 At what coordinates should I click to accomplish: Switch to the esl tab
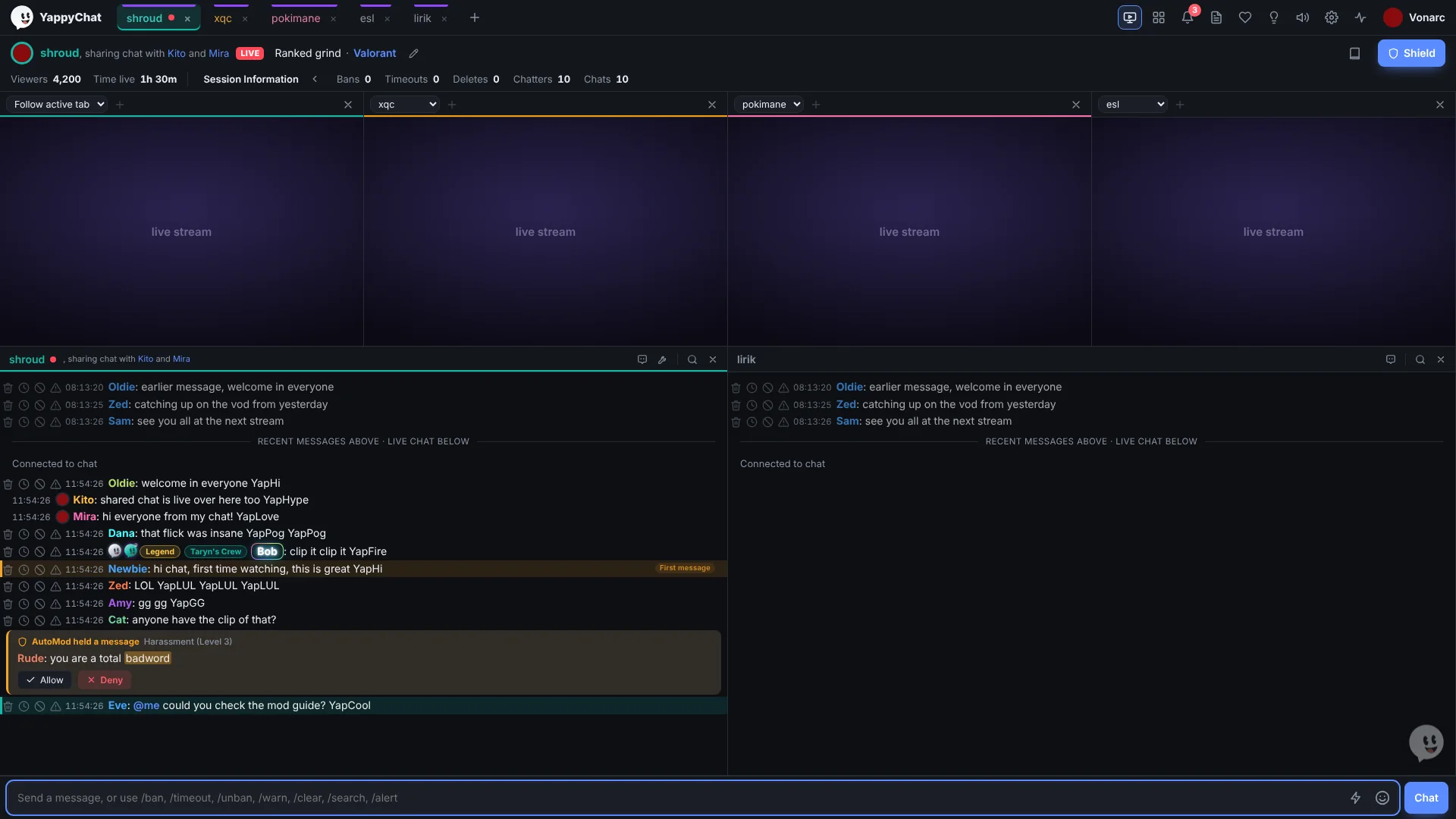click(x=367, y=18)
